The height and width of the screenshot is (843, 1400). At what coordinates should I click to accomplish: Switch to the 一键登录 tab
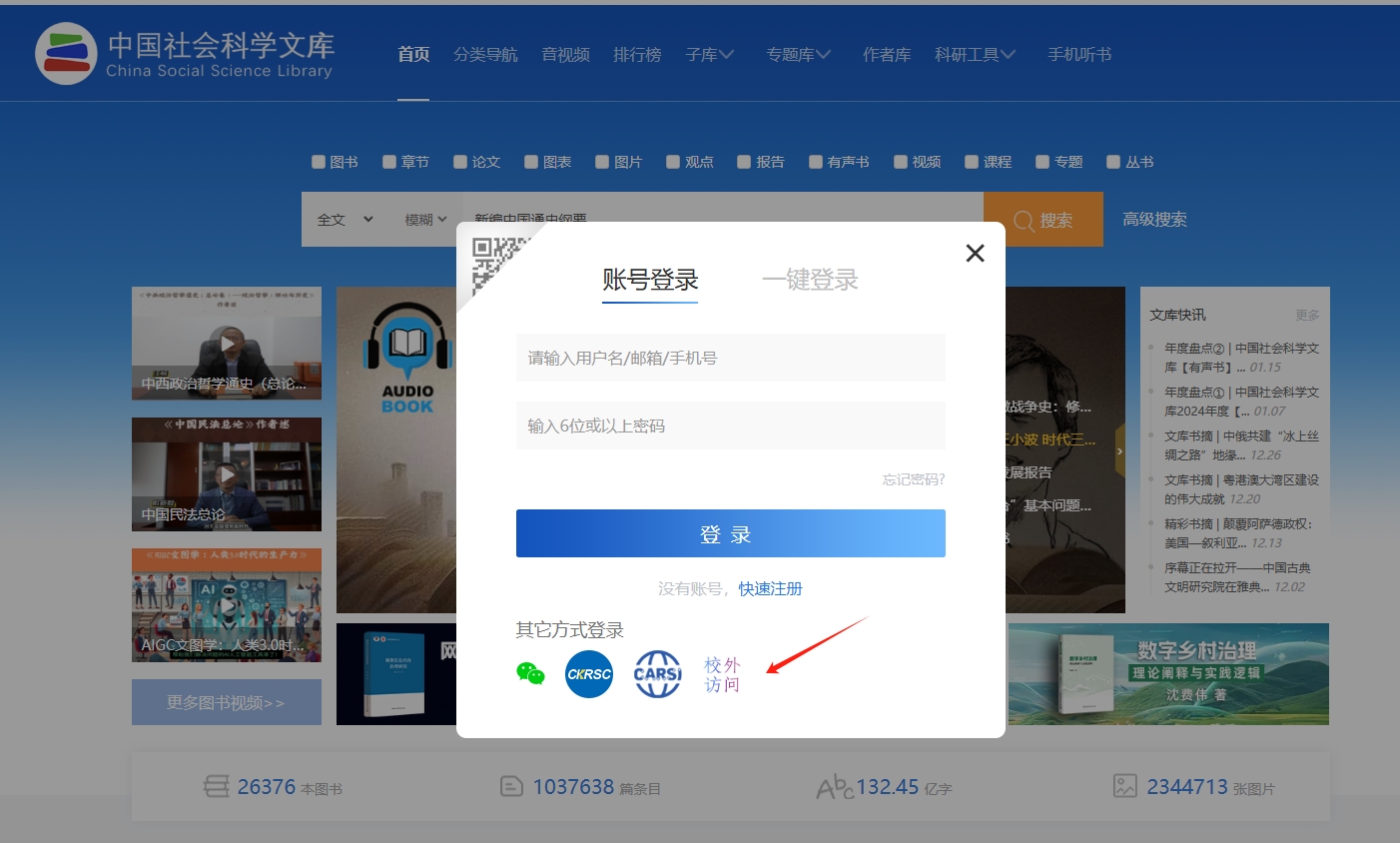point(810,280)
